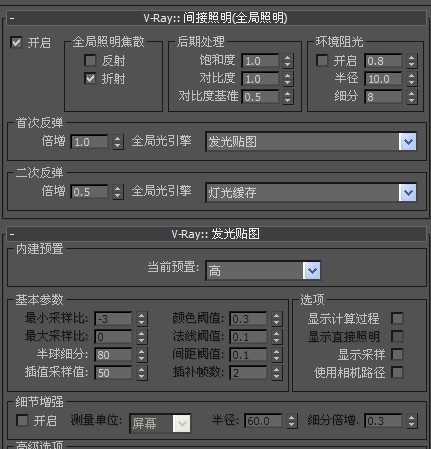The height and width of the screenshot is (449, 431).
Task: Click the 环境阻光 0.8 amount field
Action: (x=383, y=61)
